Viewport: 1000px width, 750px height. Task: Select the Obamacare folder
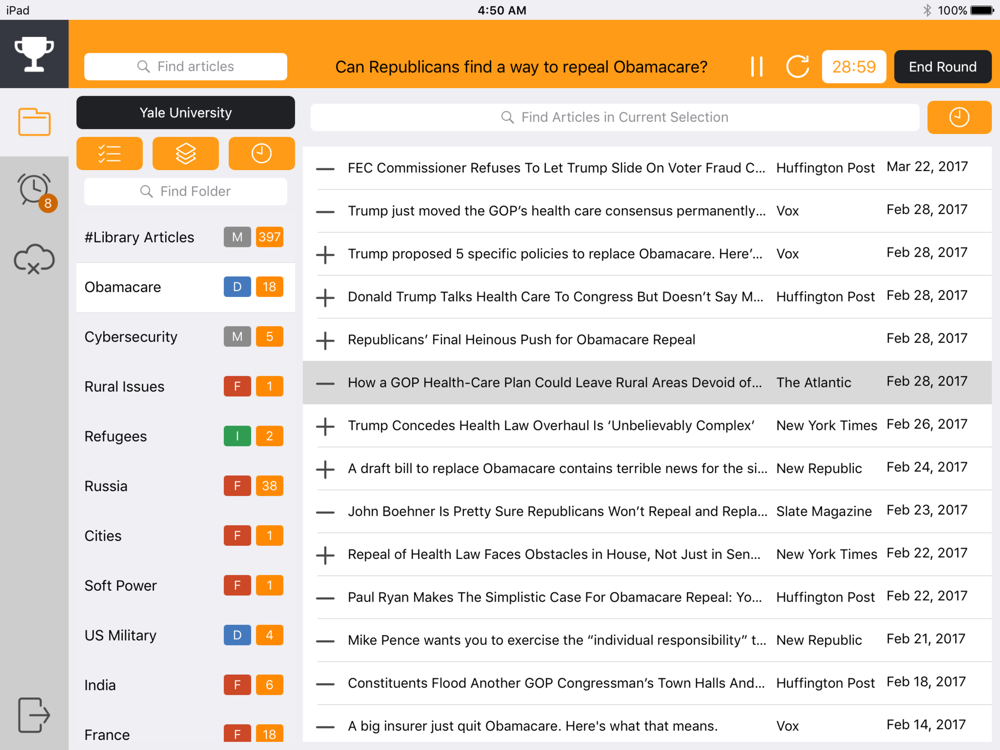186,287
